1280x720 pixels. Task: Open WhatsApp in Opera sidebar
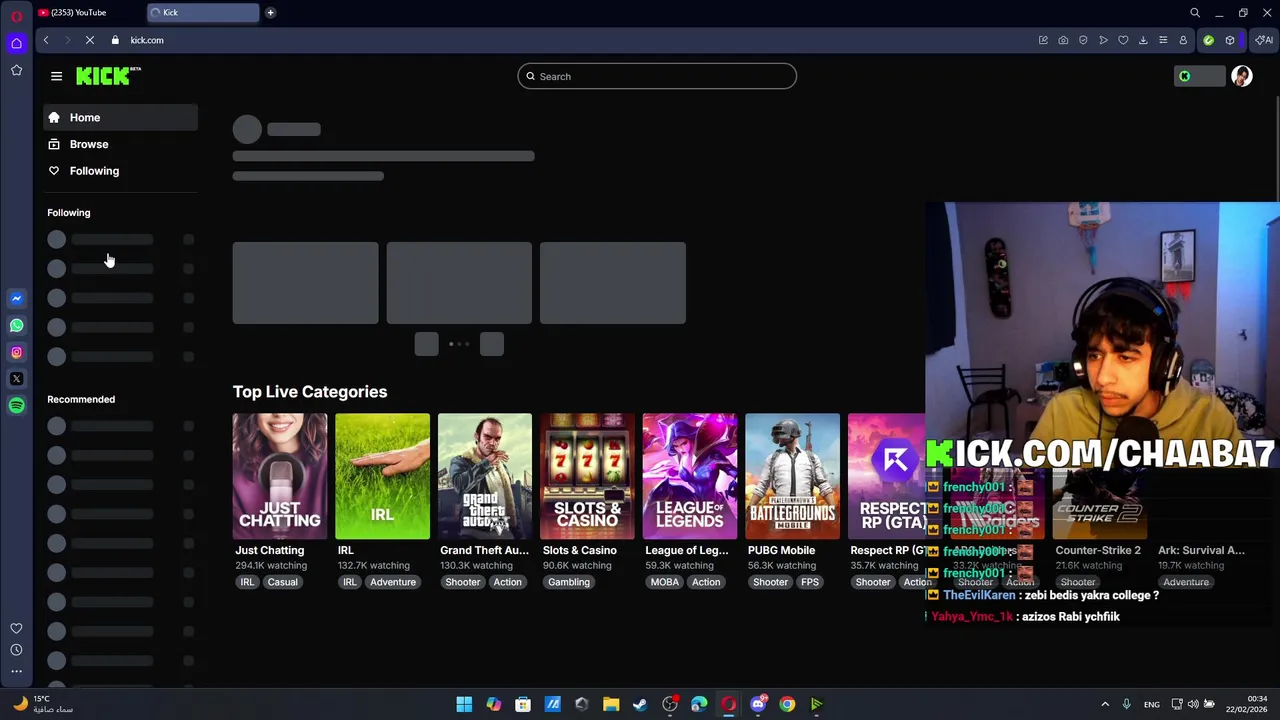point(16,325)
